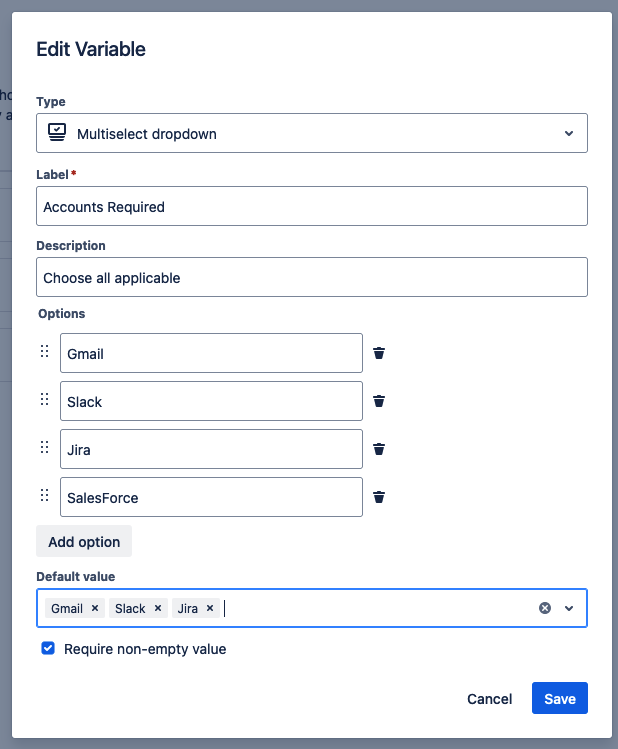Viewport: 618px width, 749px height.
Task: Click the Description field text box
Action: 311,277
